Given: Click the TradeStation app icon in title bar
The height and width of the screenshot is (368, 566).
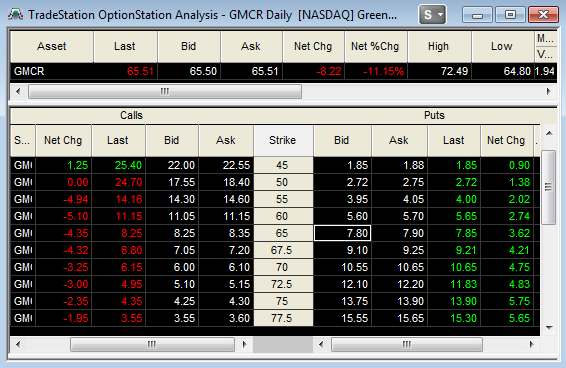Looking at the screenshot, I should coord(15,14).
